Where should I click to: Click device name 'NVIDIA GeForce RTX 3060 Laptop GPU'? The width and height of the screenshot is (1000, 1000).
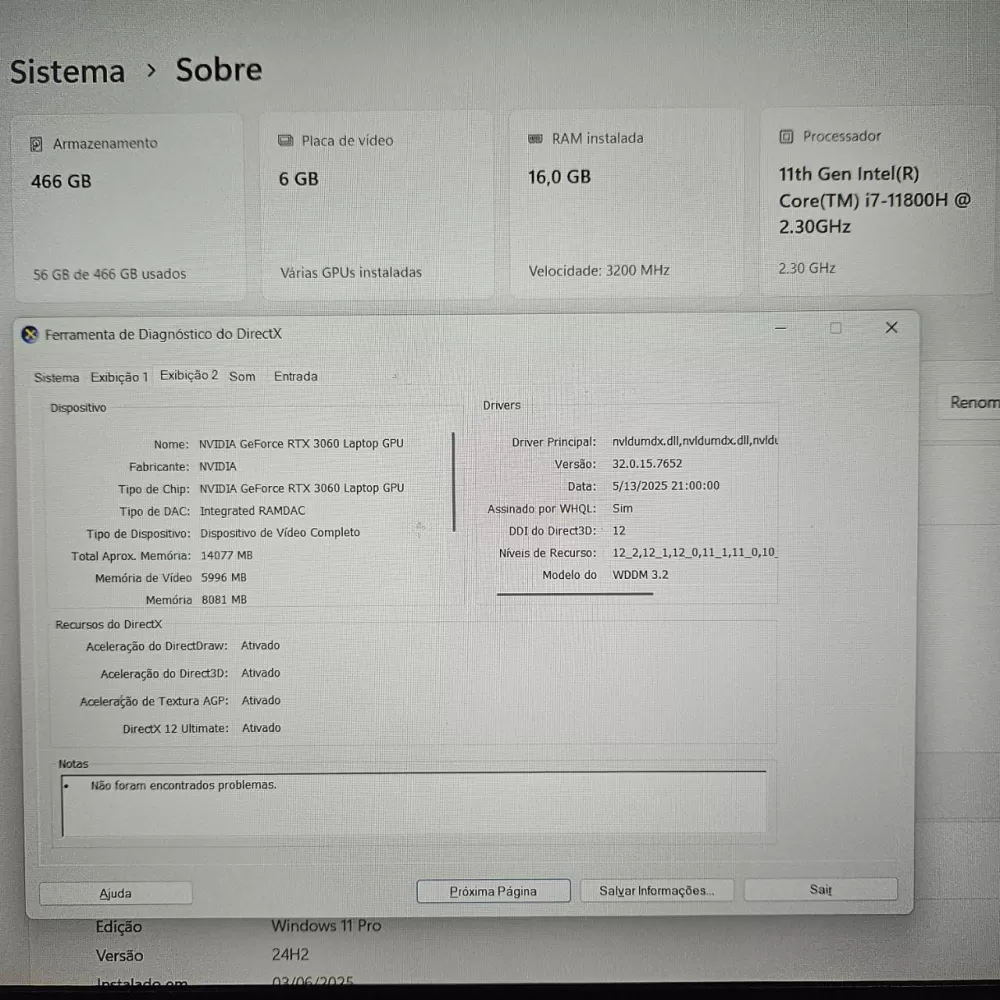click(x=301, y=444)
